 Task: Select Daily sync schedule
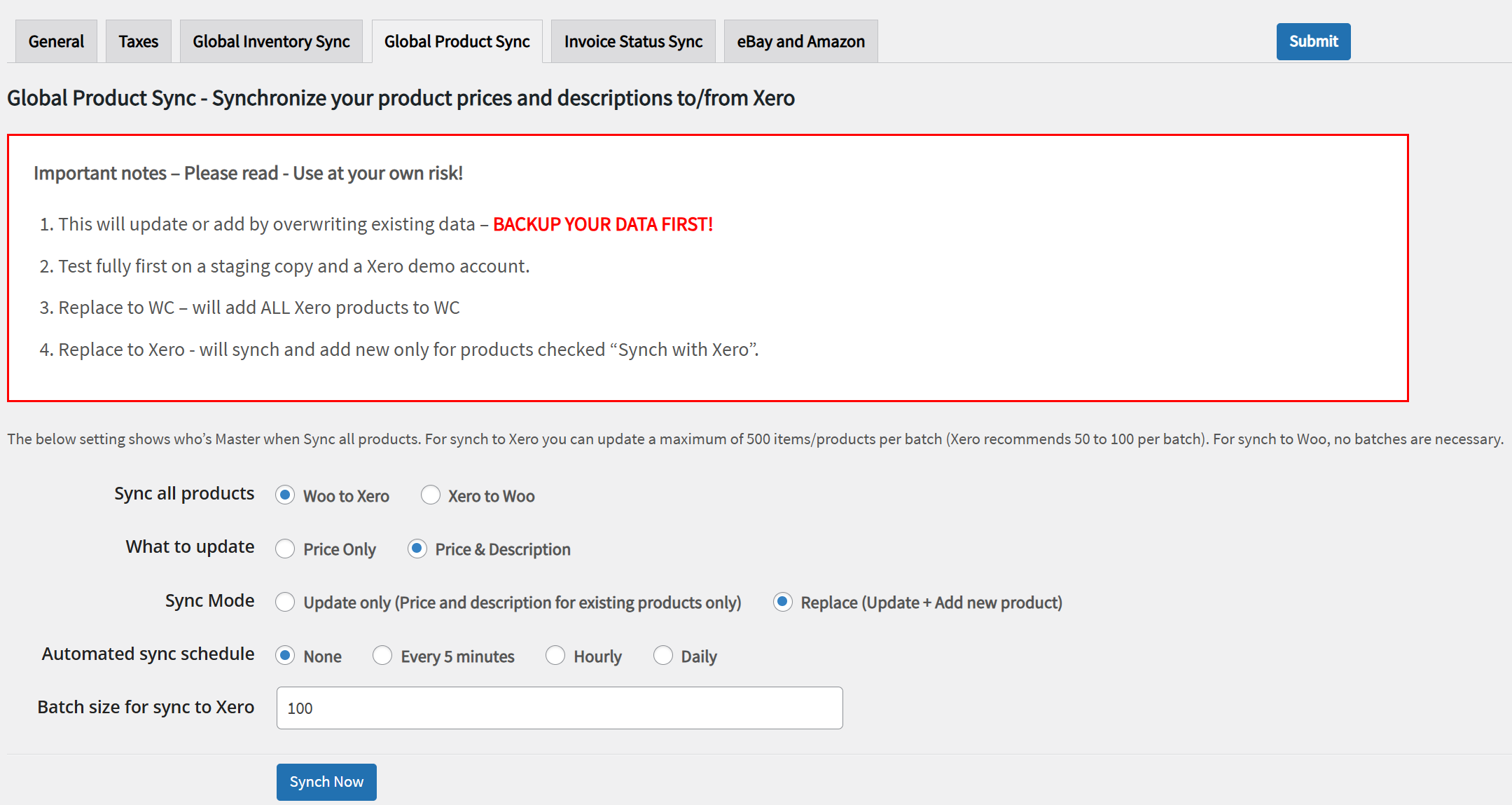click(x=663, y=656)
